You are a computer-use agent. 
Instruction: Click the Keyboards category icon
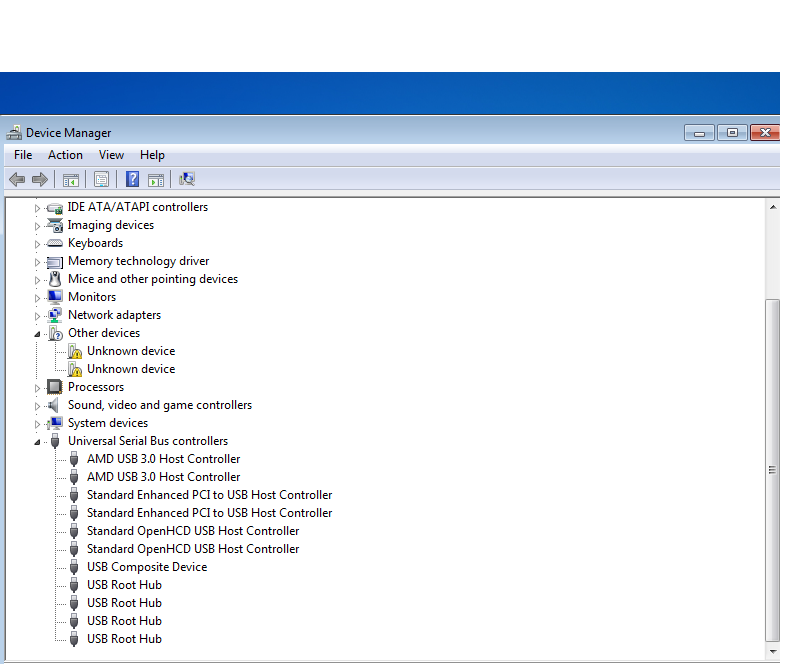[x=55, y=243]
